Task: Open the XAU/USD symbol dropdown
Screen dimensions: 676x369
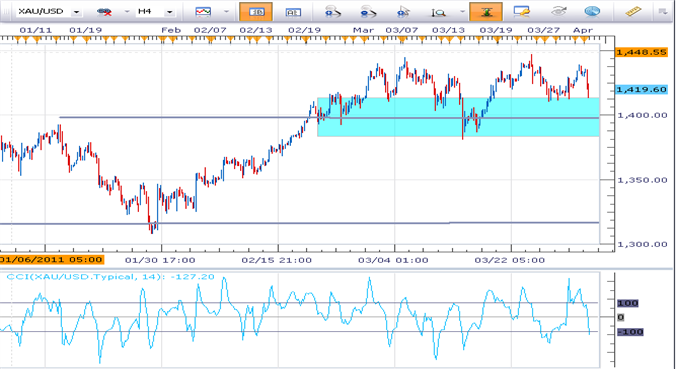Action: coord(77,12)
